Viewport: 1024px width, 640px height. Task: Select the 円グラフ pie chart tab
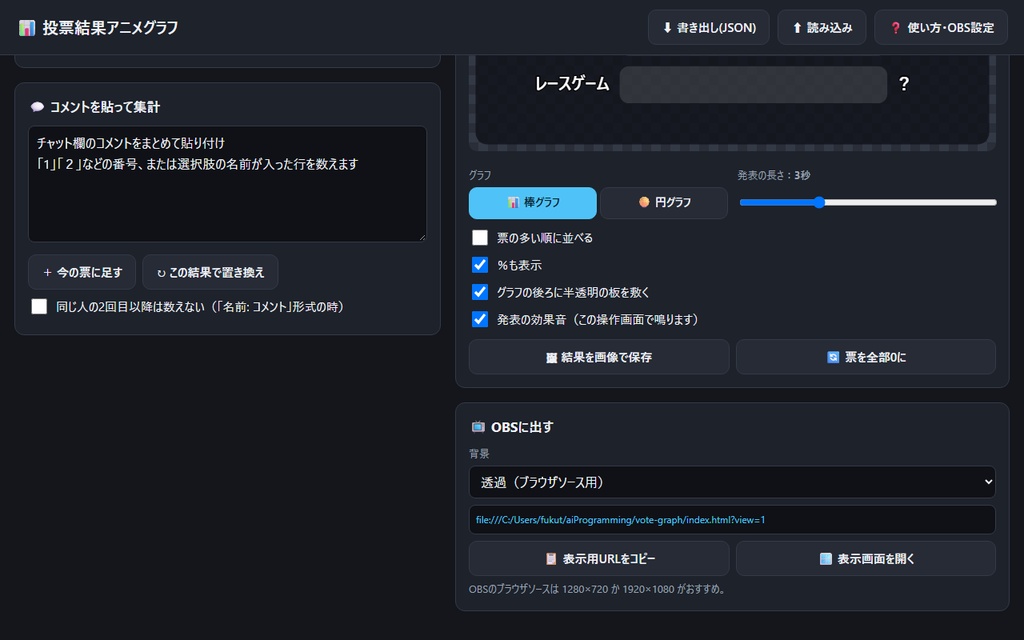664,202
